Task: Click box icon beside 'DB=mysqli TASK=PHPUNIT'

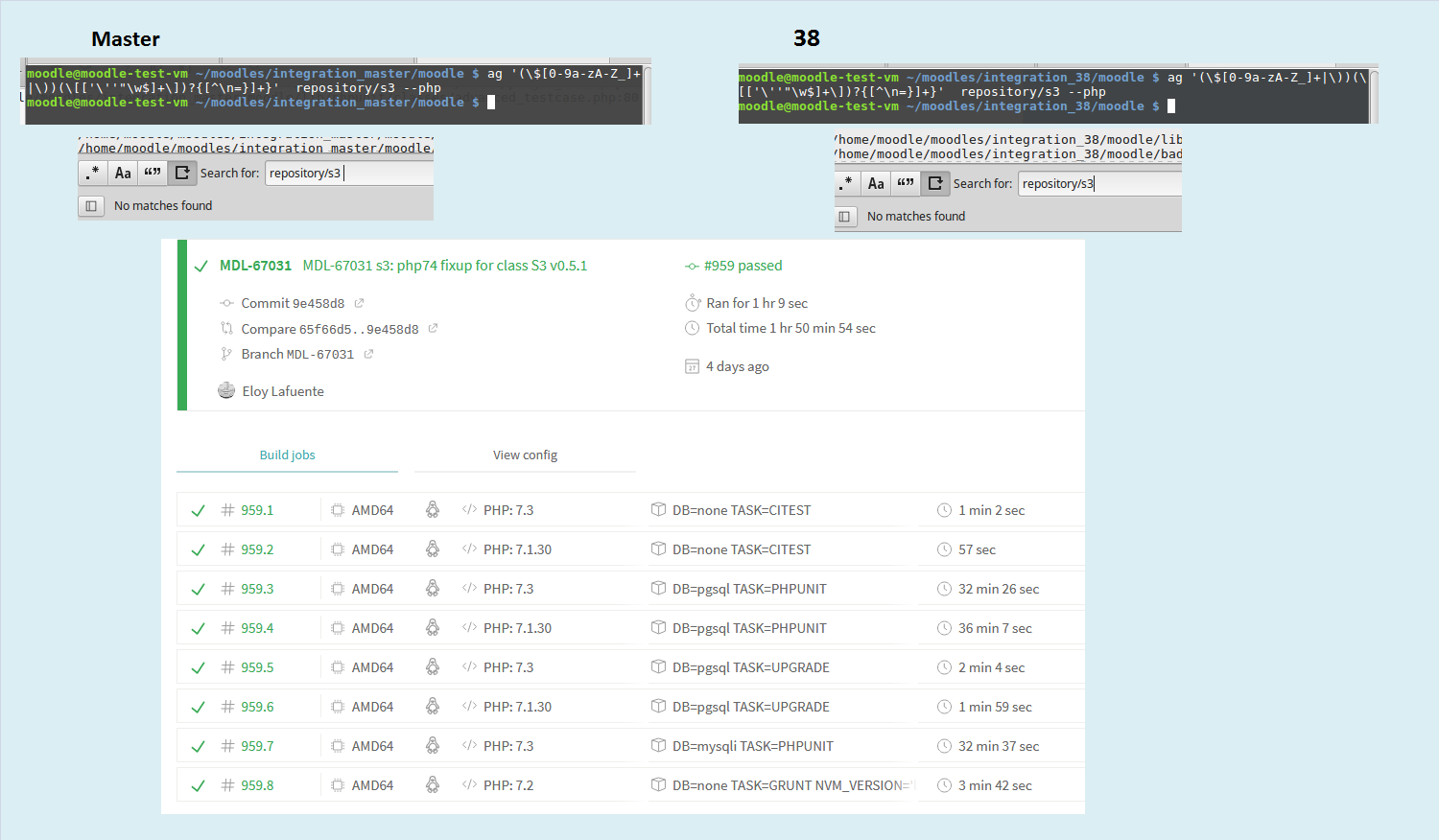Action: [658, 745]
